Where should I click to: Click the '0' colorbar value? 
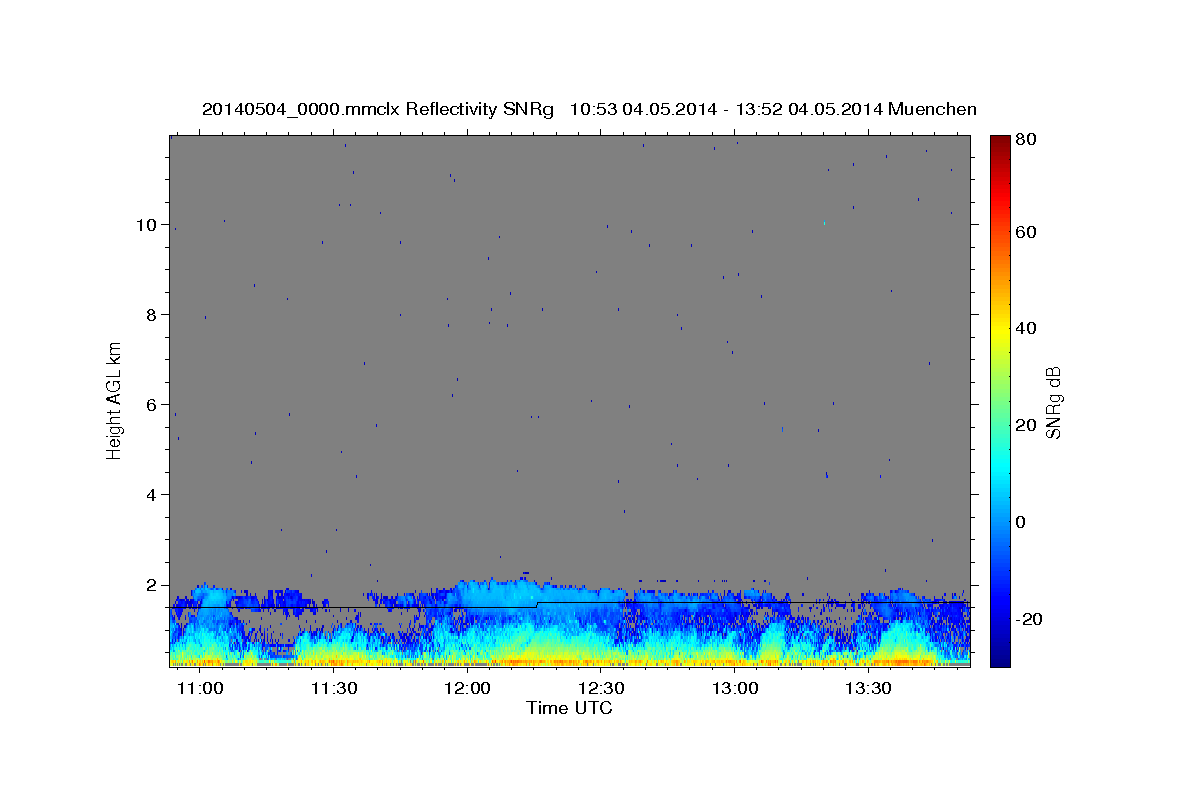(1022, 522)
